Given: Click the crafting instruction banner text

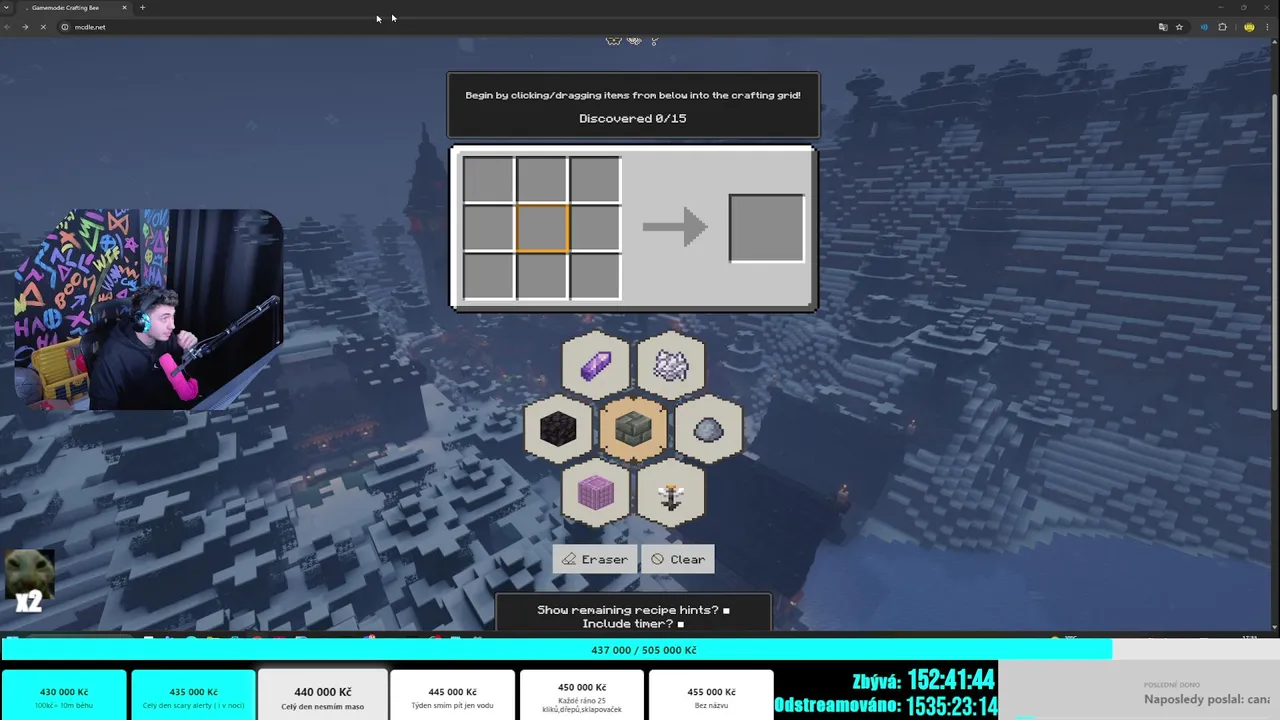Looking at the screenshot, I should [x=633, y=95].
